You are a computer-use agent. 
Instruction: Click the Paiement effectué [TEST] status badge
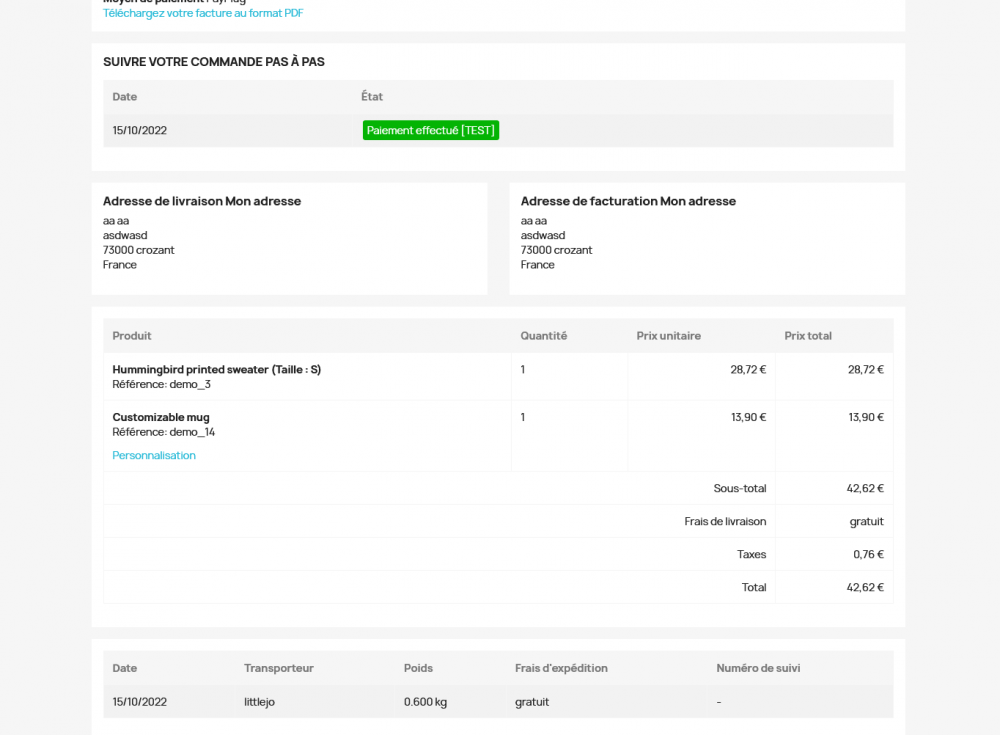click(x=430, y=130)
